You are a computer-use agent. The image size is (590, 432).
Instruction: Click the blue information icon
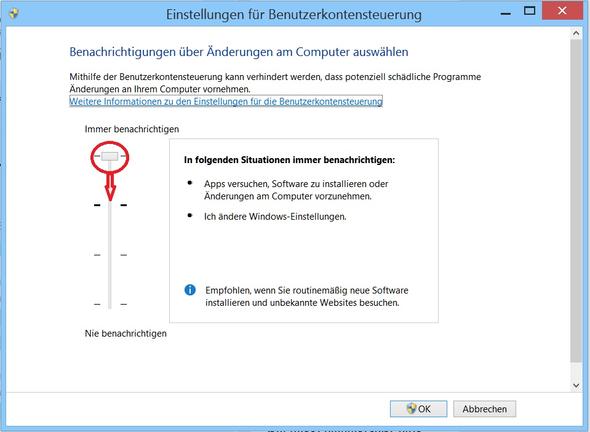pos(190,290)
